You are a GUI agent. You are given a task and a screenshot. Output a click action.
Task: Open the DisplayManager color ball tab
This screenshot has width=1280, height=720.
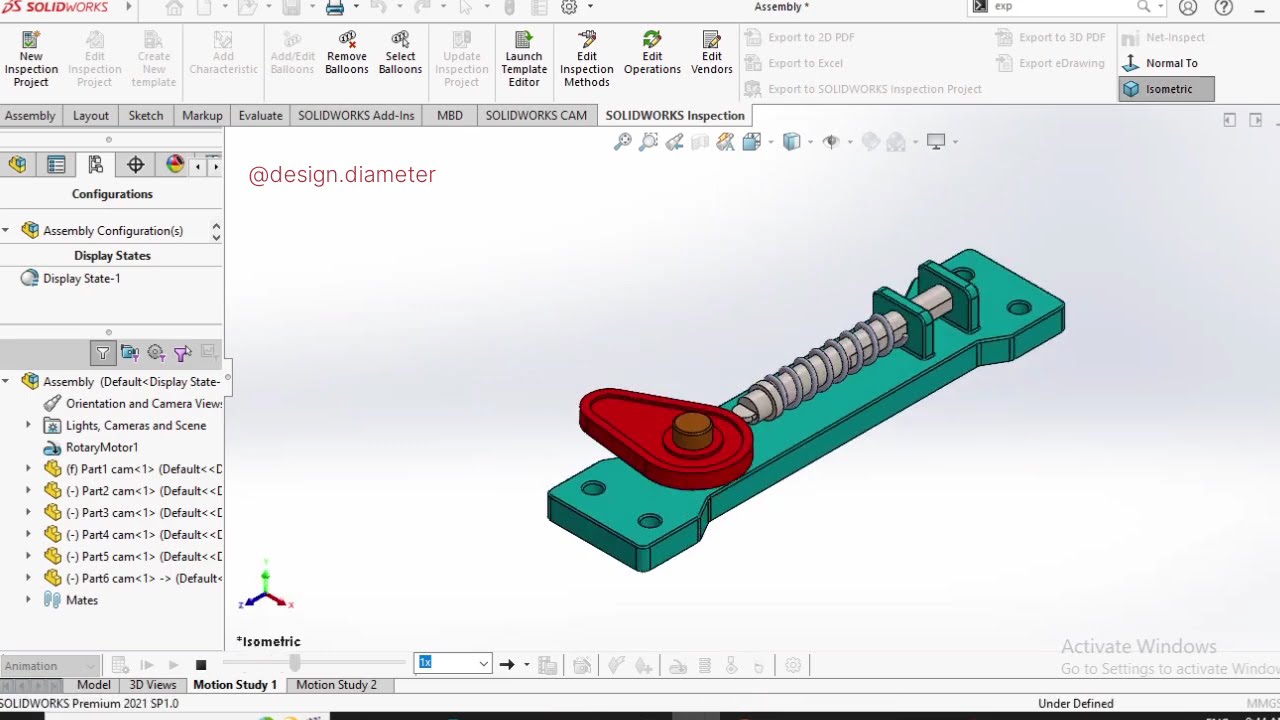click(x=175, y=165)
